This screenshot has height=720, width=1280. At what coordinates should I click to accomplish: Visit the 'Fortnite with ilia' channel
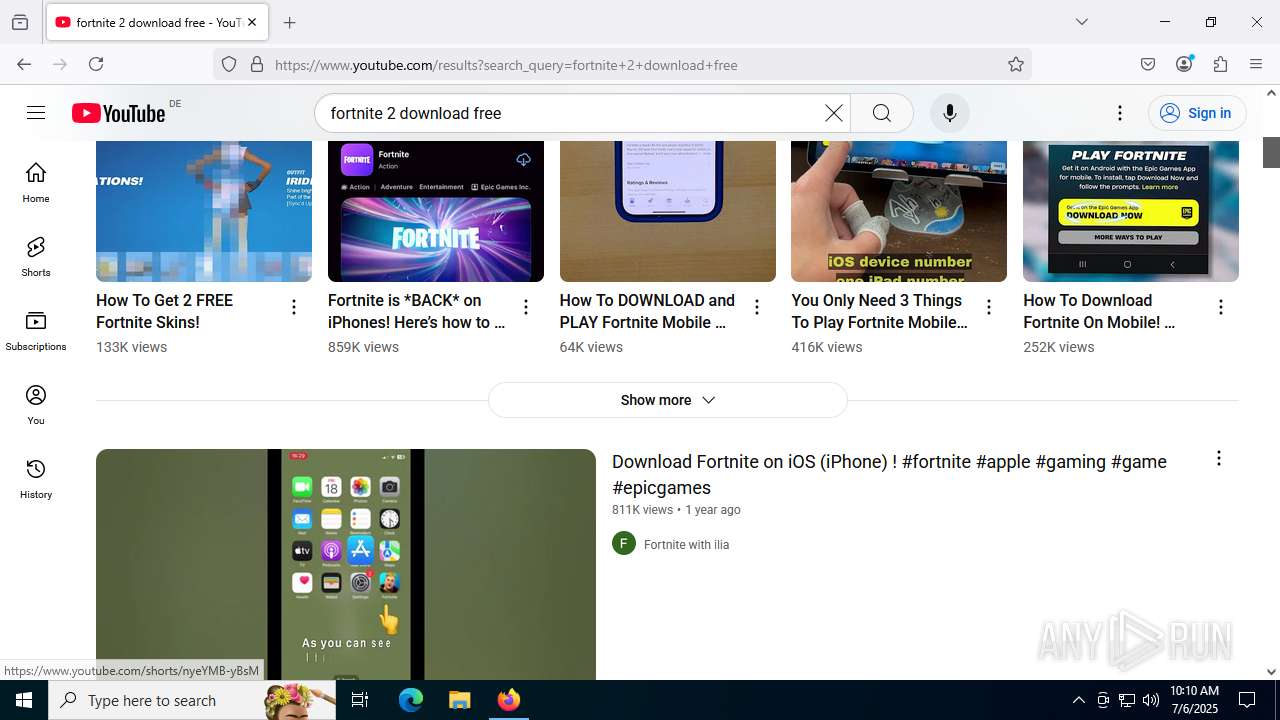tap(686, 544)
